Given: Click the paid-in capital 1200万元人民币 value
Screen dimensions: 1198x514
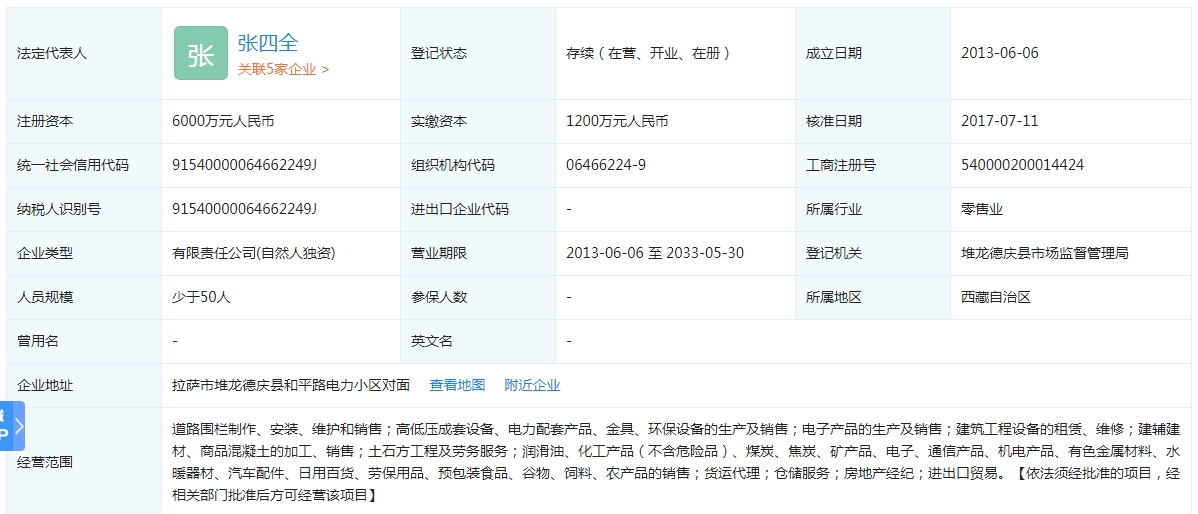Looking at the screenshot, I should coord(617,121).
